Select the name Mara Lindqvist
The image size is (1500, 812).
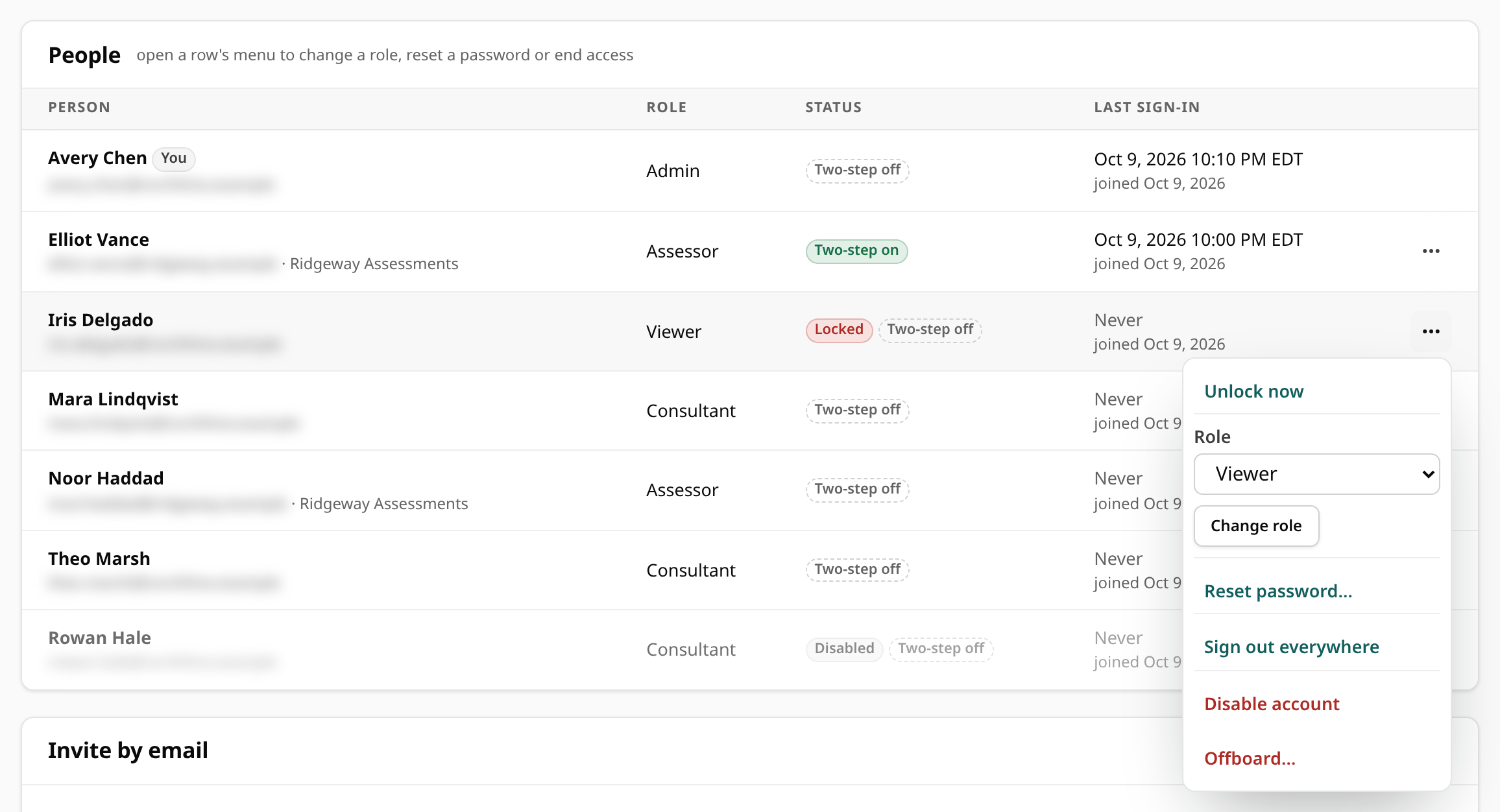[x=113, y=399]
